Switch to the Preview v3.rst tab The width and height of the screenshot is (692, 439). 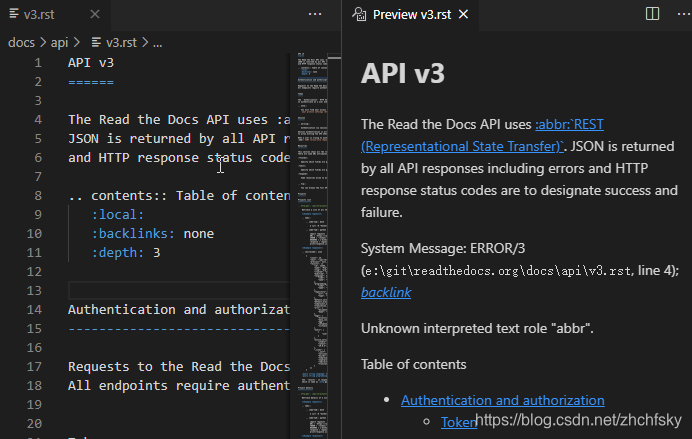[x=411, y=15]
